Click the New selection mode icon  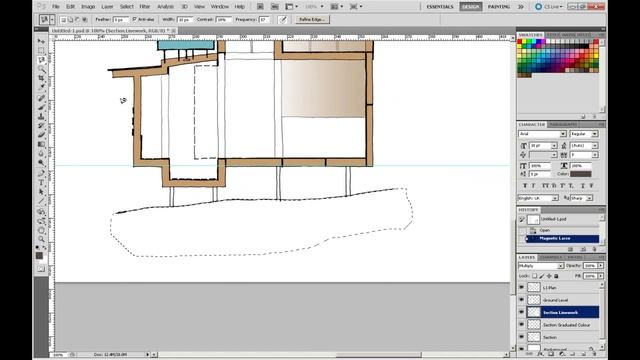pos(64,20)
